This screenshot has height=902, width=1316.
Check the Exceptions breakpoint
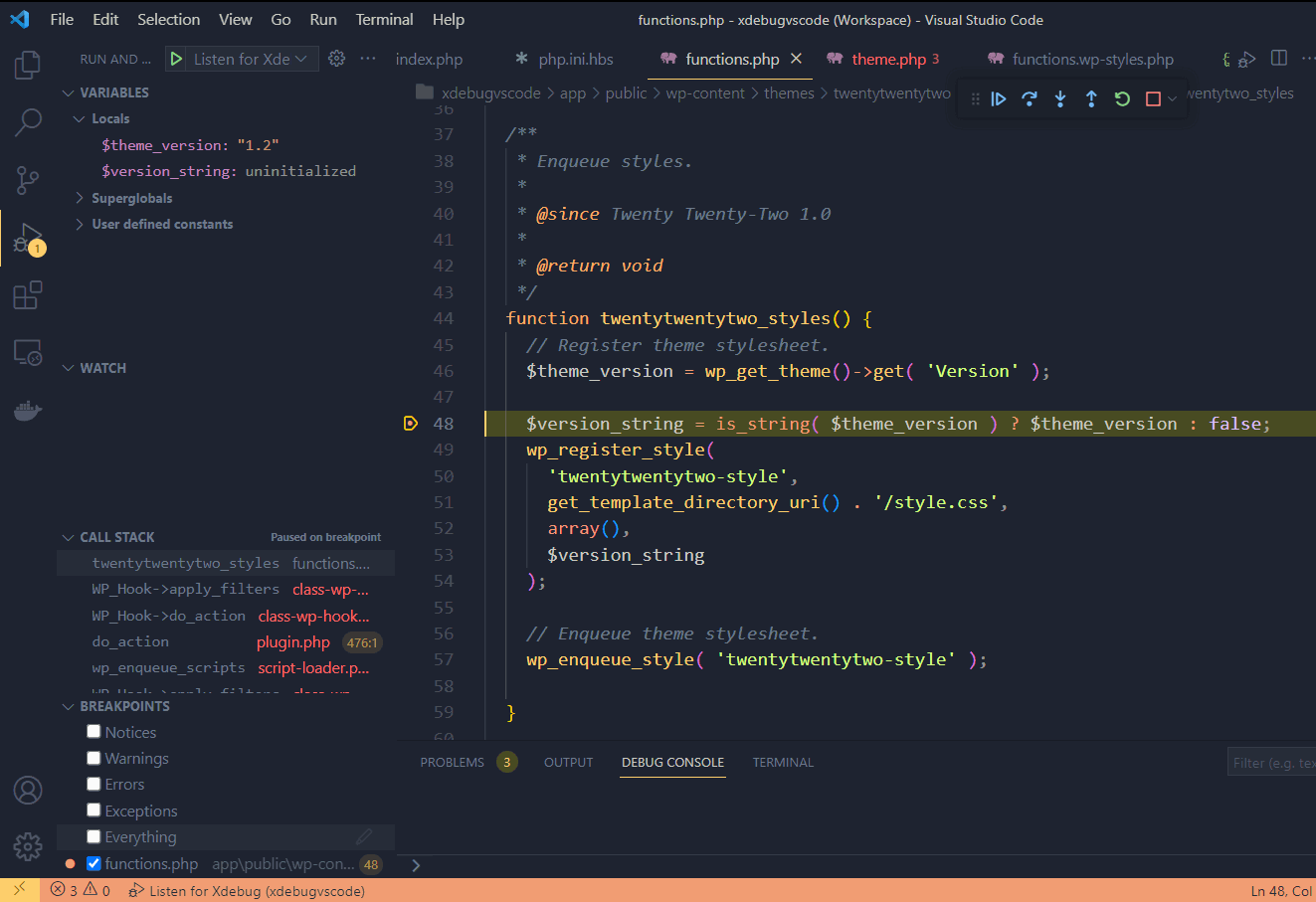[x=94, y=811]
